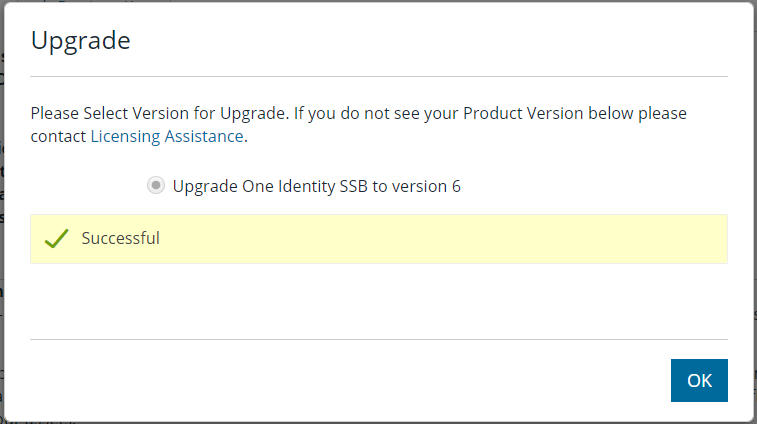Click the divider line above the OK button

(x=378, y=339)
